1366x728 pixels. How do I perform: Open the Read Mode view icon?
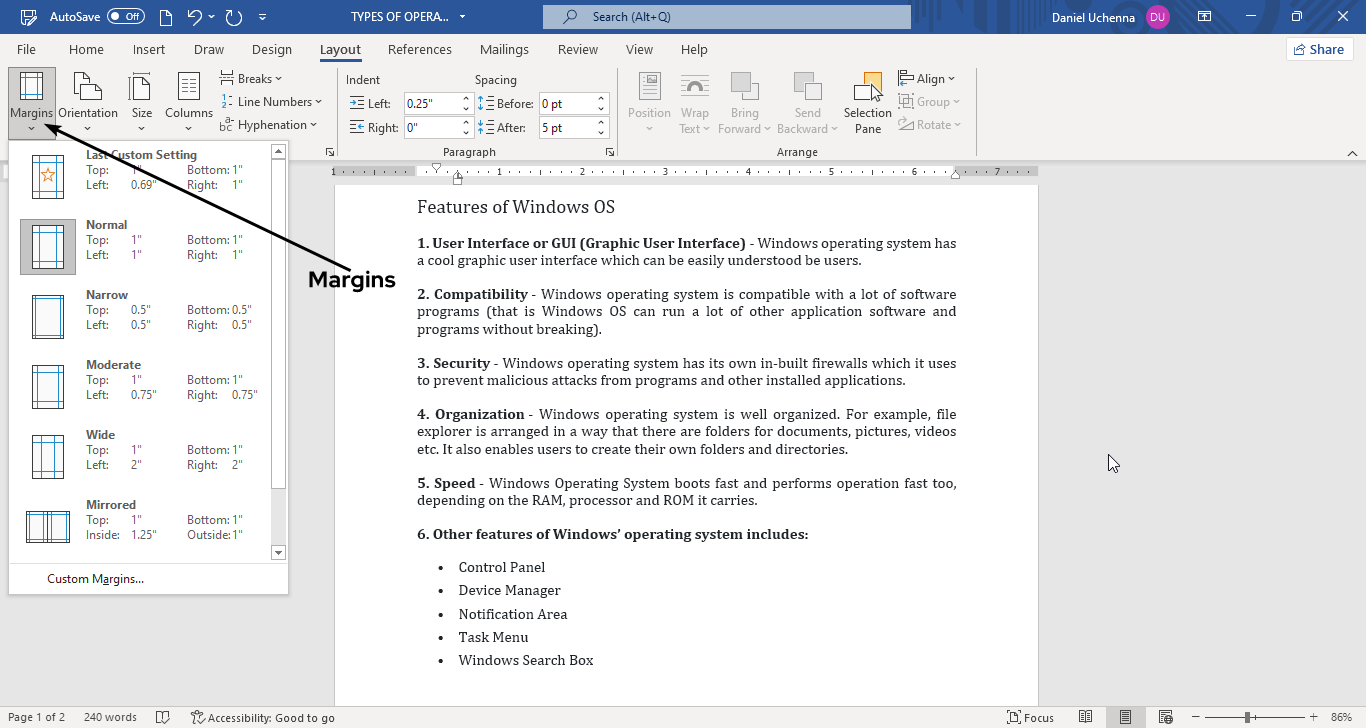pyautogui.click(x=1086, y=717)
